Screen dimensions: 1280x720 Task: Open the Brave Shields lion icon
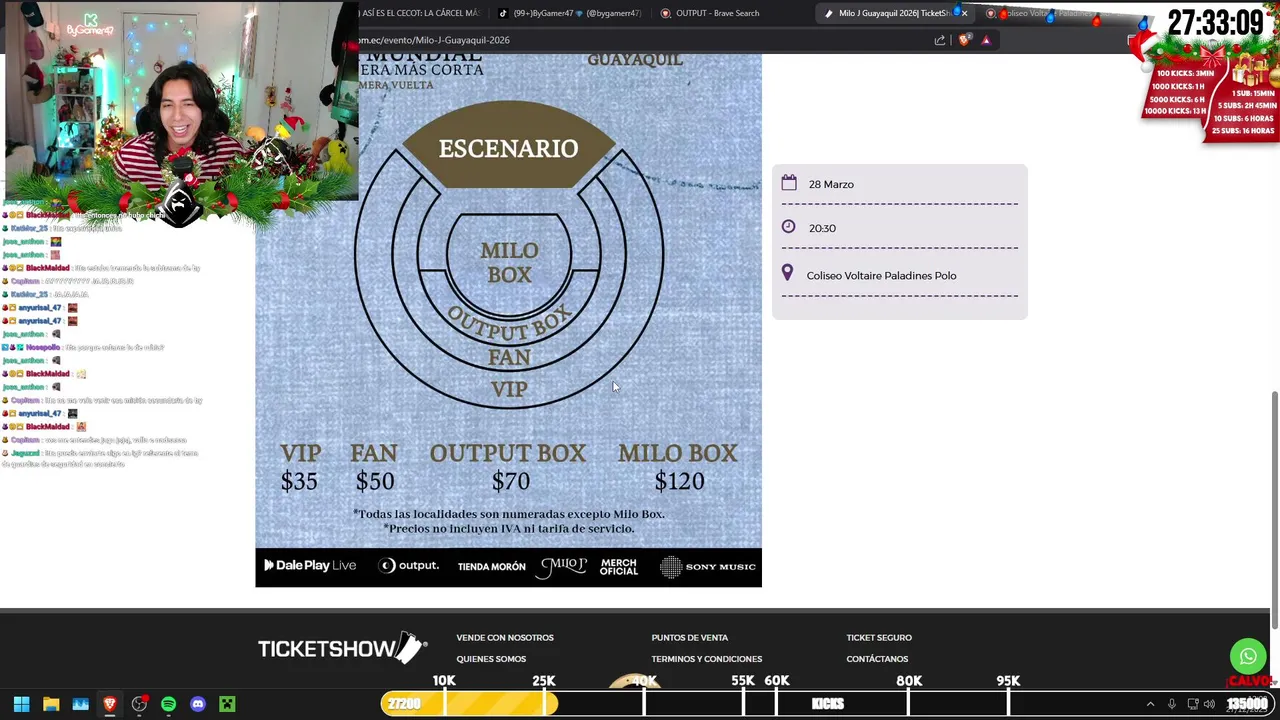(x=964, y=40)
